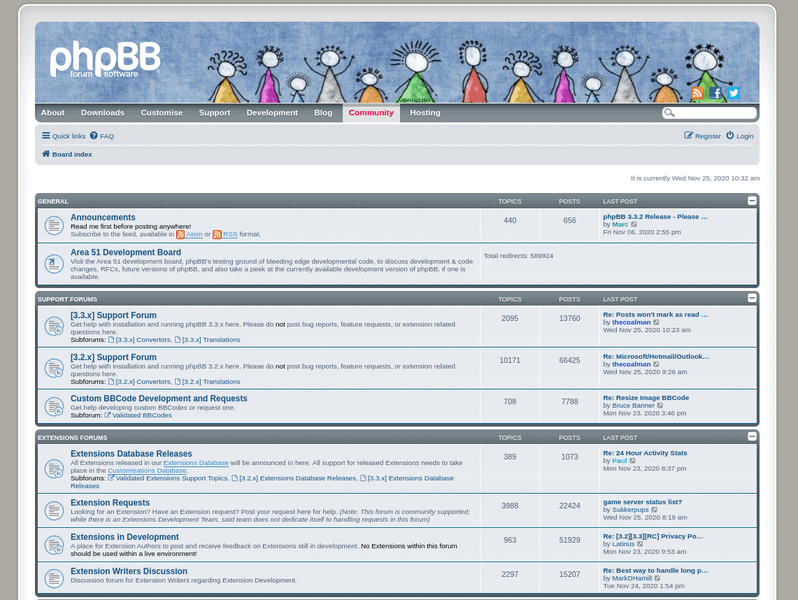Click the Login link

click(x=740, y=136)
